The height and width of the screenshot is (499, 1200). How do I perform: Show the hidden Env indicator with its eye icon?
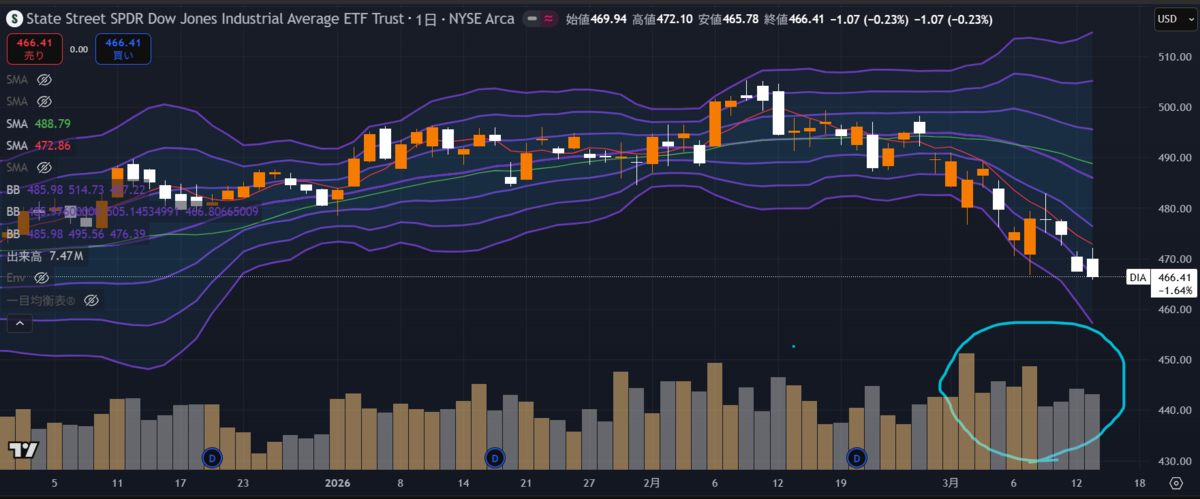click(43, 277)
